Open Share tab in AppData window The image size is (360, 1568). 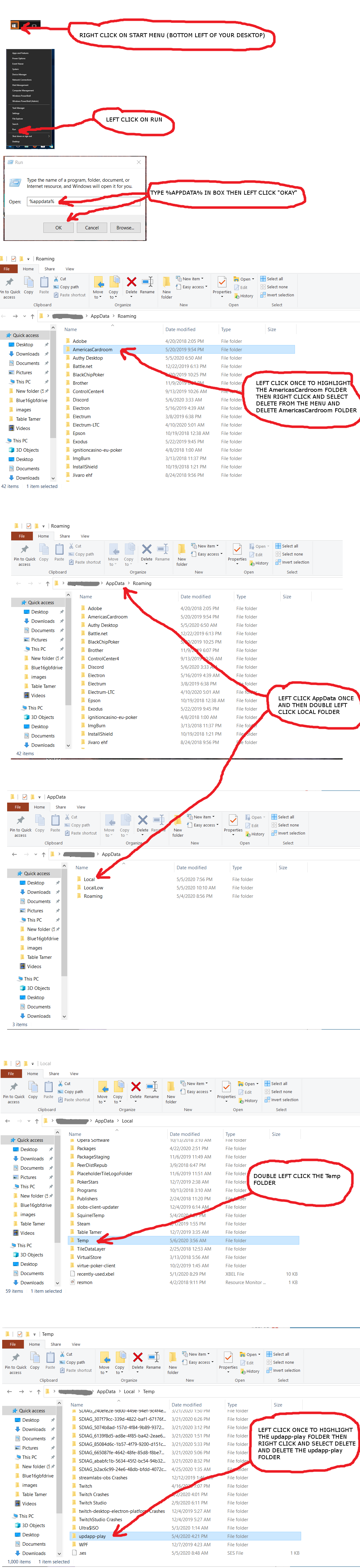pos(61,807)
